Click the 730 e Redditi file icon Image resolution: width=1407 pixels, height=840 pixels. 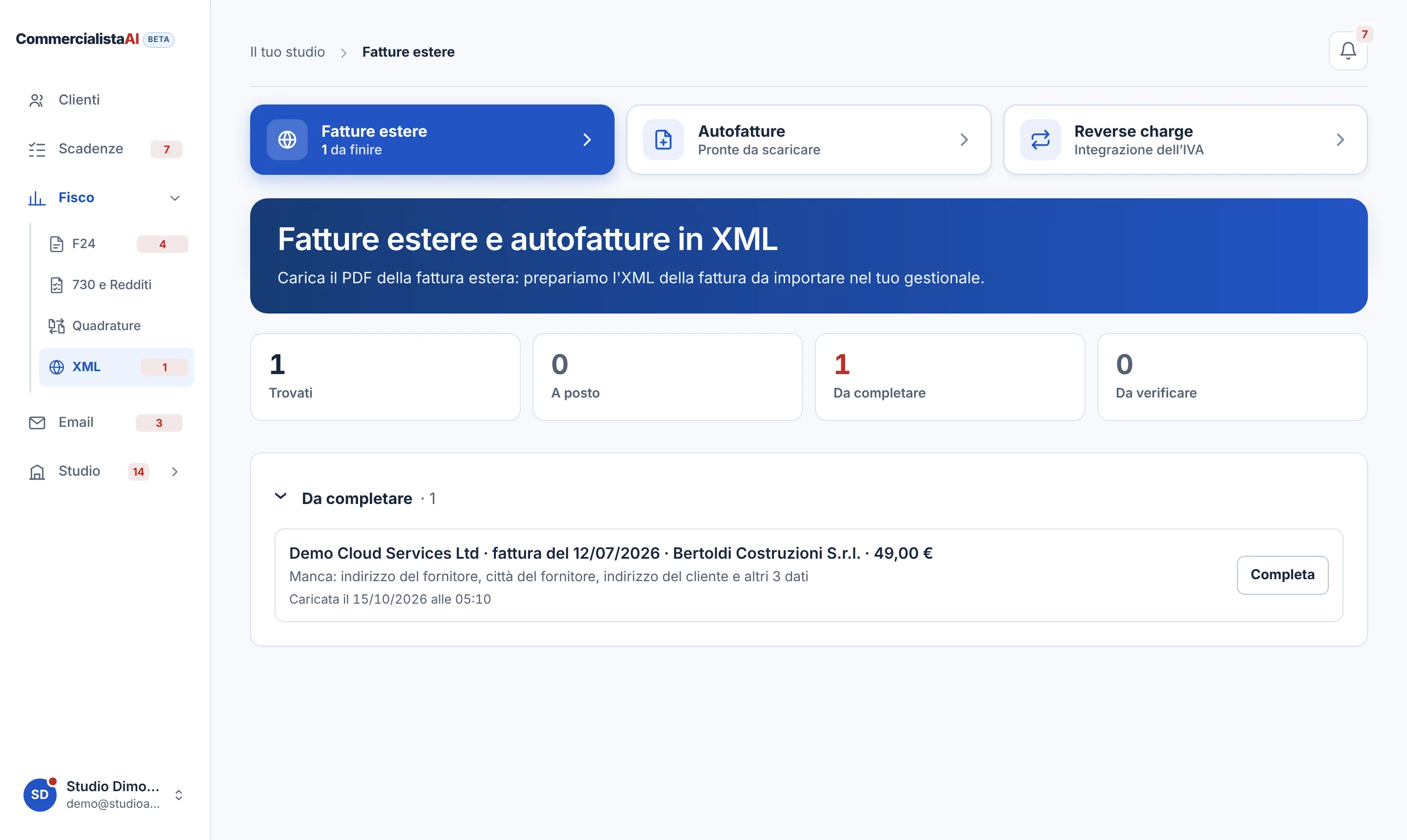(x=57, y=285)
